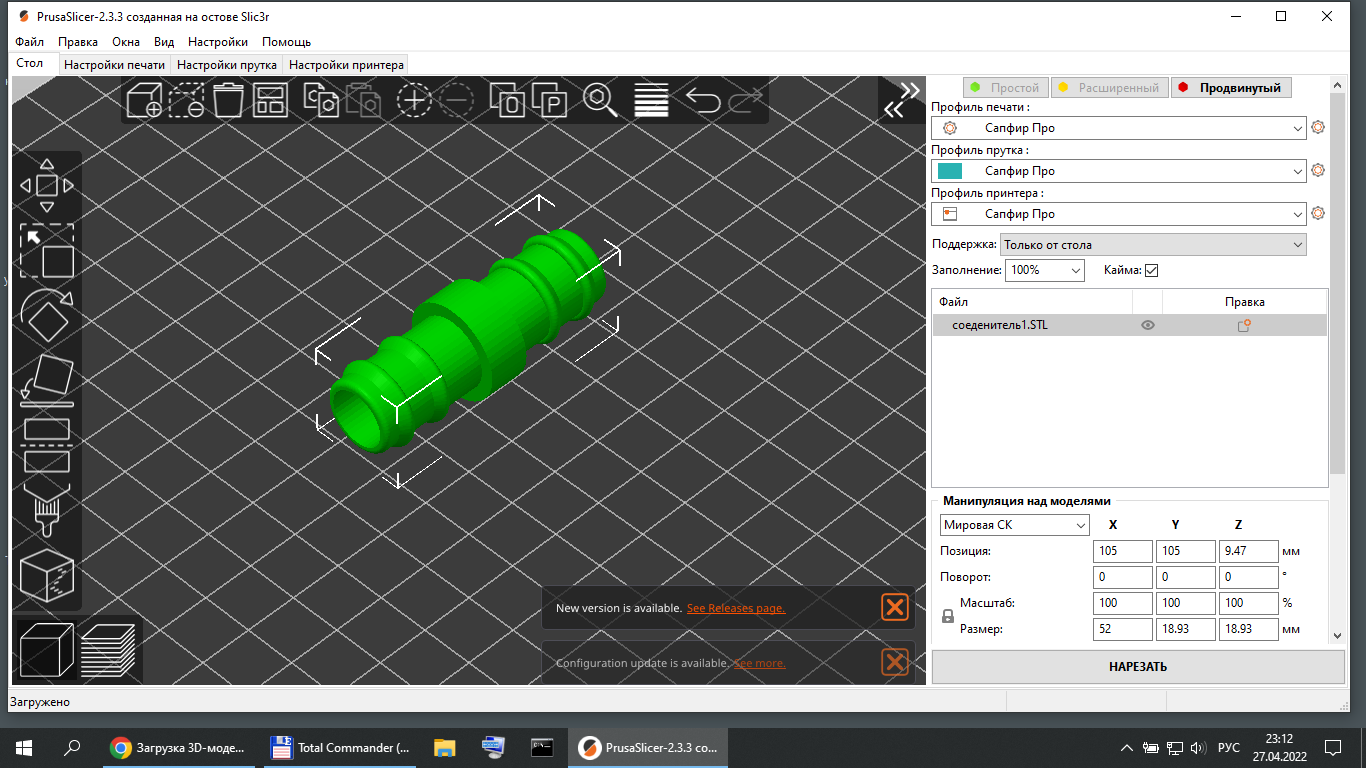Screen dimensions: 1366x768
Task: Open the variable layer height tool
Action: [651, 101]
